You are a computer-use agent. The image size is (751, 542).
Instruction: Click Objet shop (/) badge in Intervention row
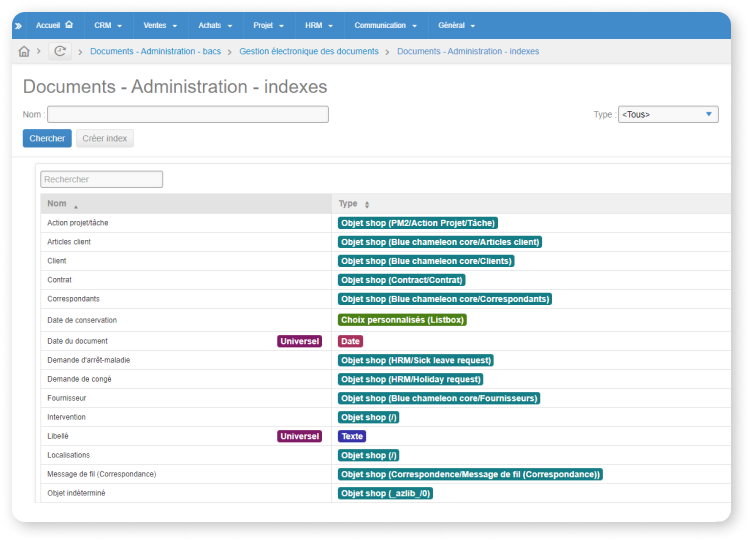[x=368, y=418]
